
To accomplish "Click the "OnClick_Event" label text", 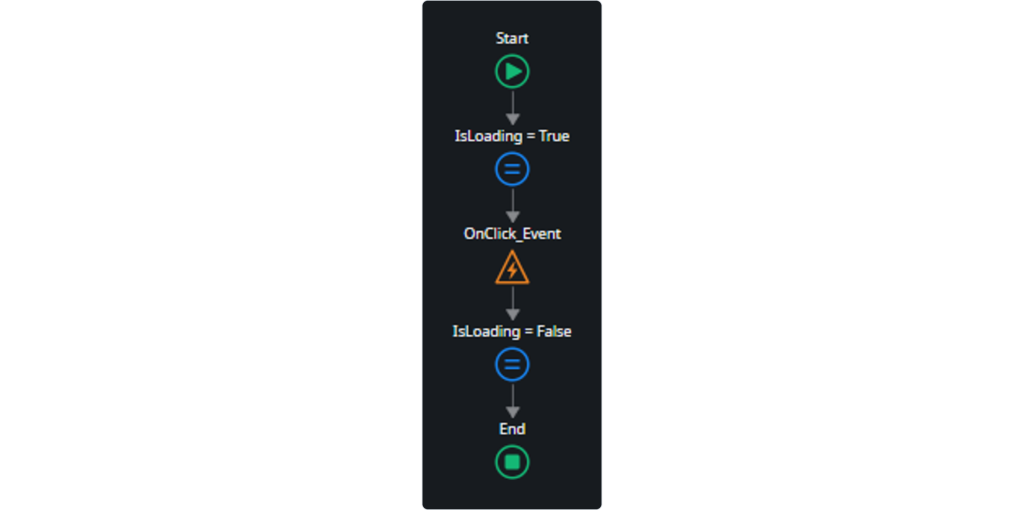I will (512, 234).
